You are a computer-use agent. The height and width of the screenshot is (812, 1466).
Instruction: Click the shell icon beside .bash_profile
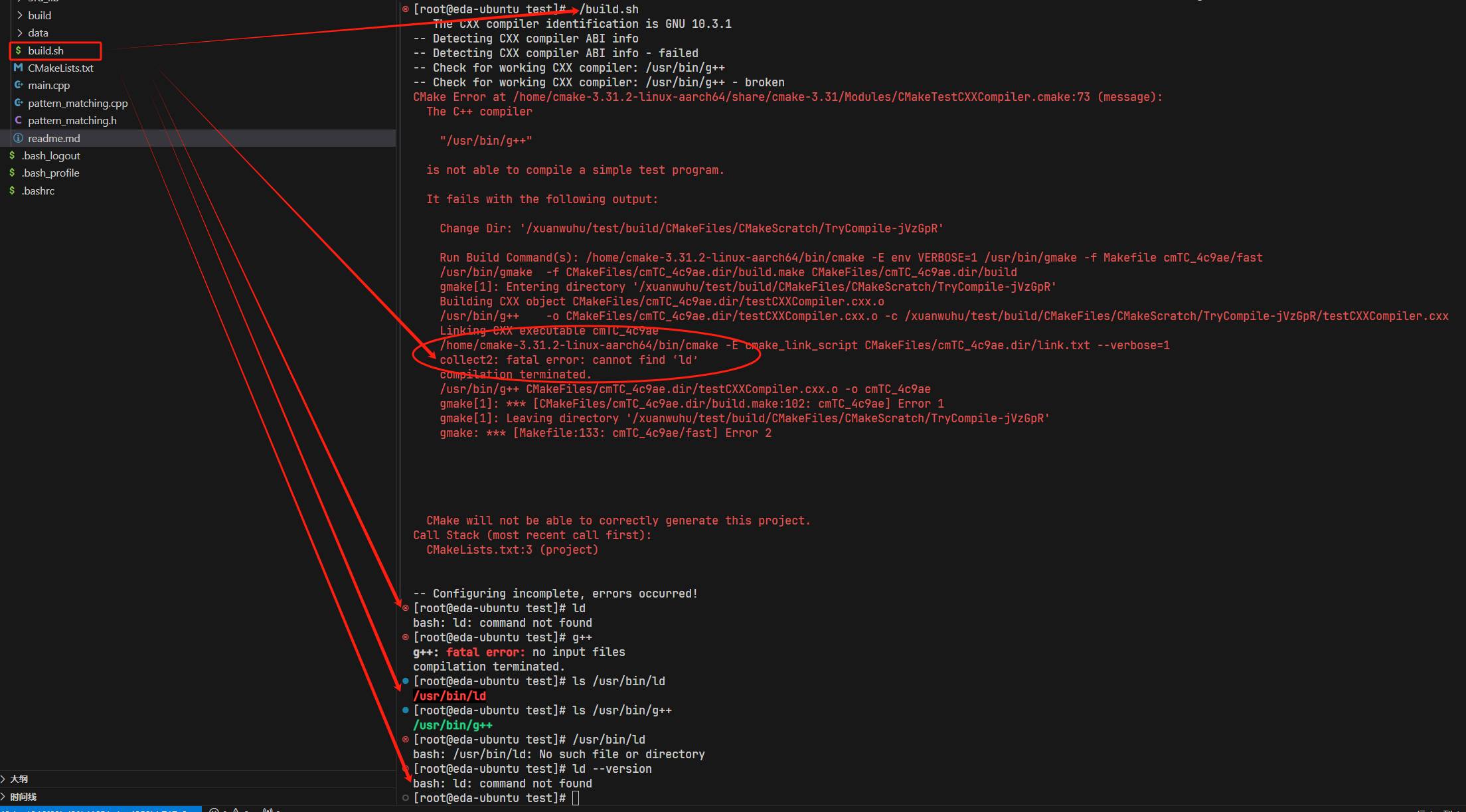tap(12, 173)
